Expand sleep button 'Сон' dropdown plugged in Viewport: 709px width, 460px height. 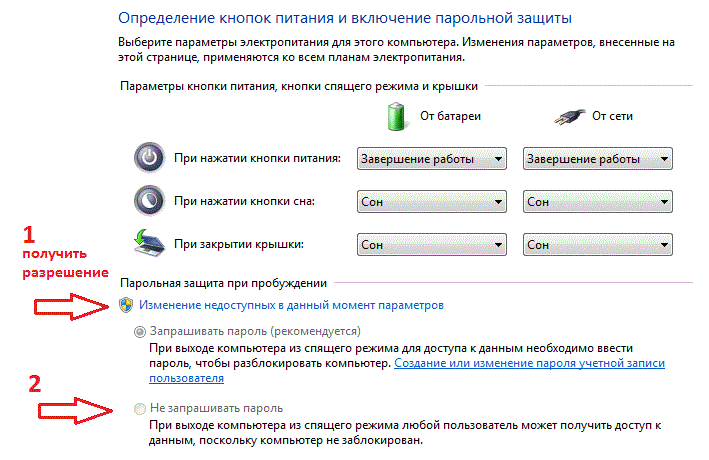coord(597,202)
